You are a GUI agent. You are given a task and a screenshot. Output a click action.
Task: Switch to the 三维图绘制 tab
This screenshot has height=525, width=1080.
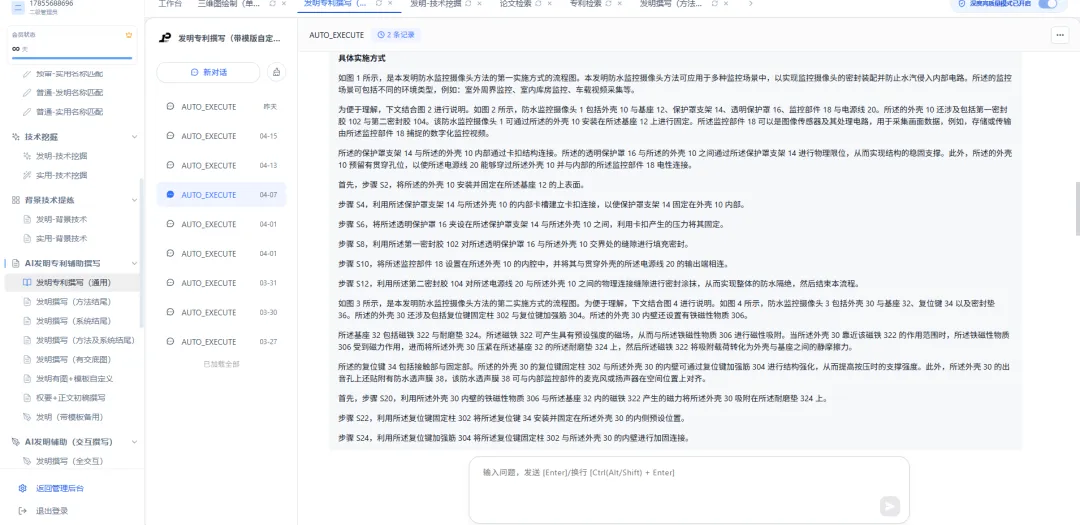tap(230, 3)
